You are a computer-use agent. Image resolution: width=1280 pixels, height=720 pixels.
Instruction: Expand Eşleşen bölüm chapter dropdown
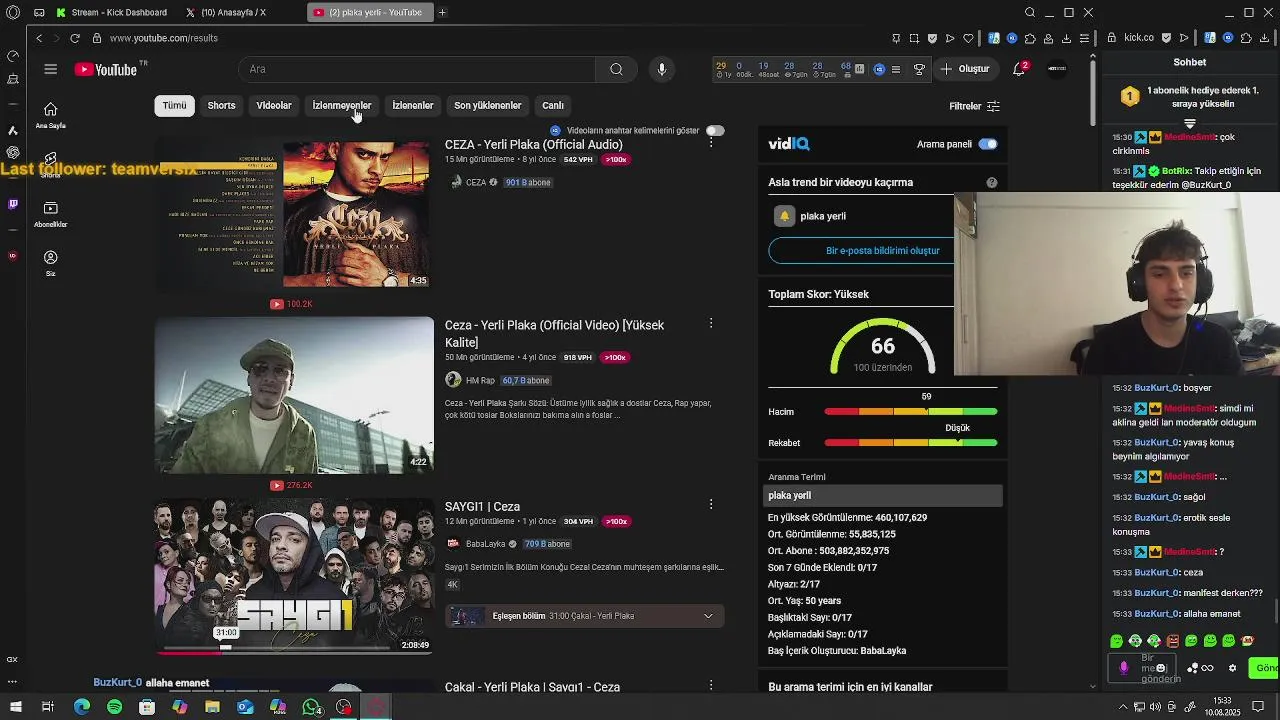click(x=708, y=616)
